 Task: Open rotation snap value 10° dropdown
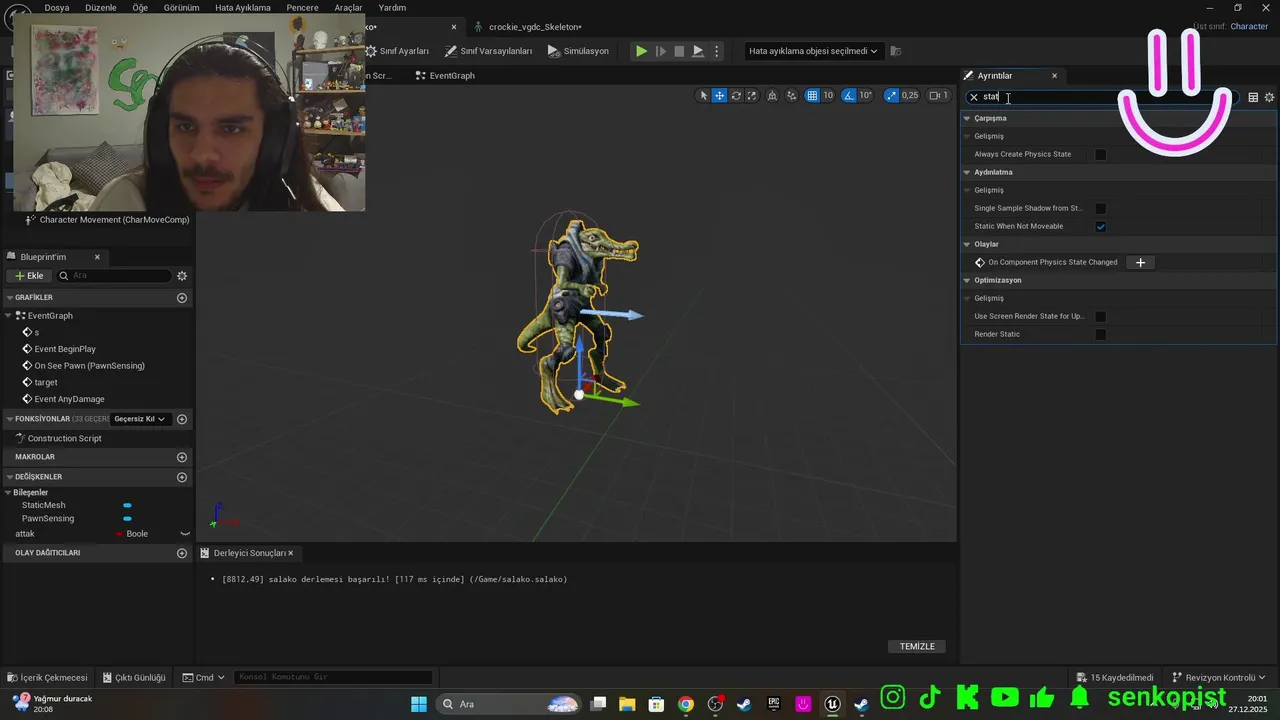click(865, 96)
